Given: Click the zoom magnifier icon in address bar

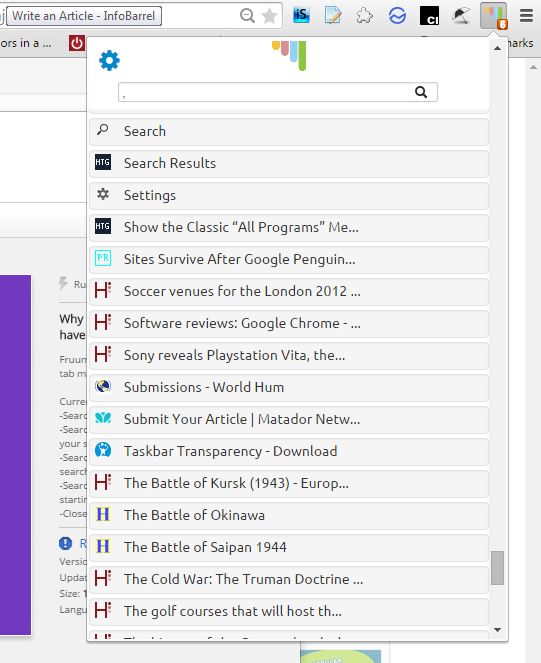Looking at the screenshot, I should 247,16.
